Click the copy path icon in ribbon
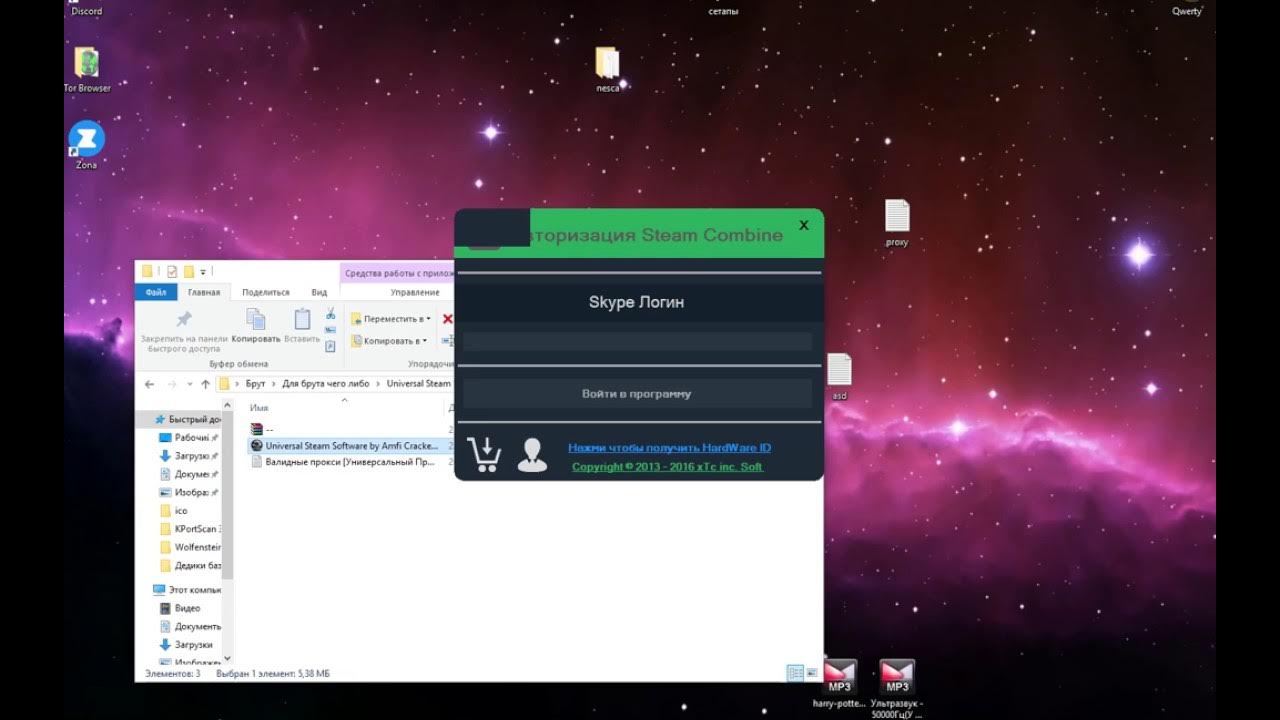 pyautogui.click(x=330, y=330)
